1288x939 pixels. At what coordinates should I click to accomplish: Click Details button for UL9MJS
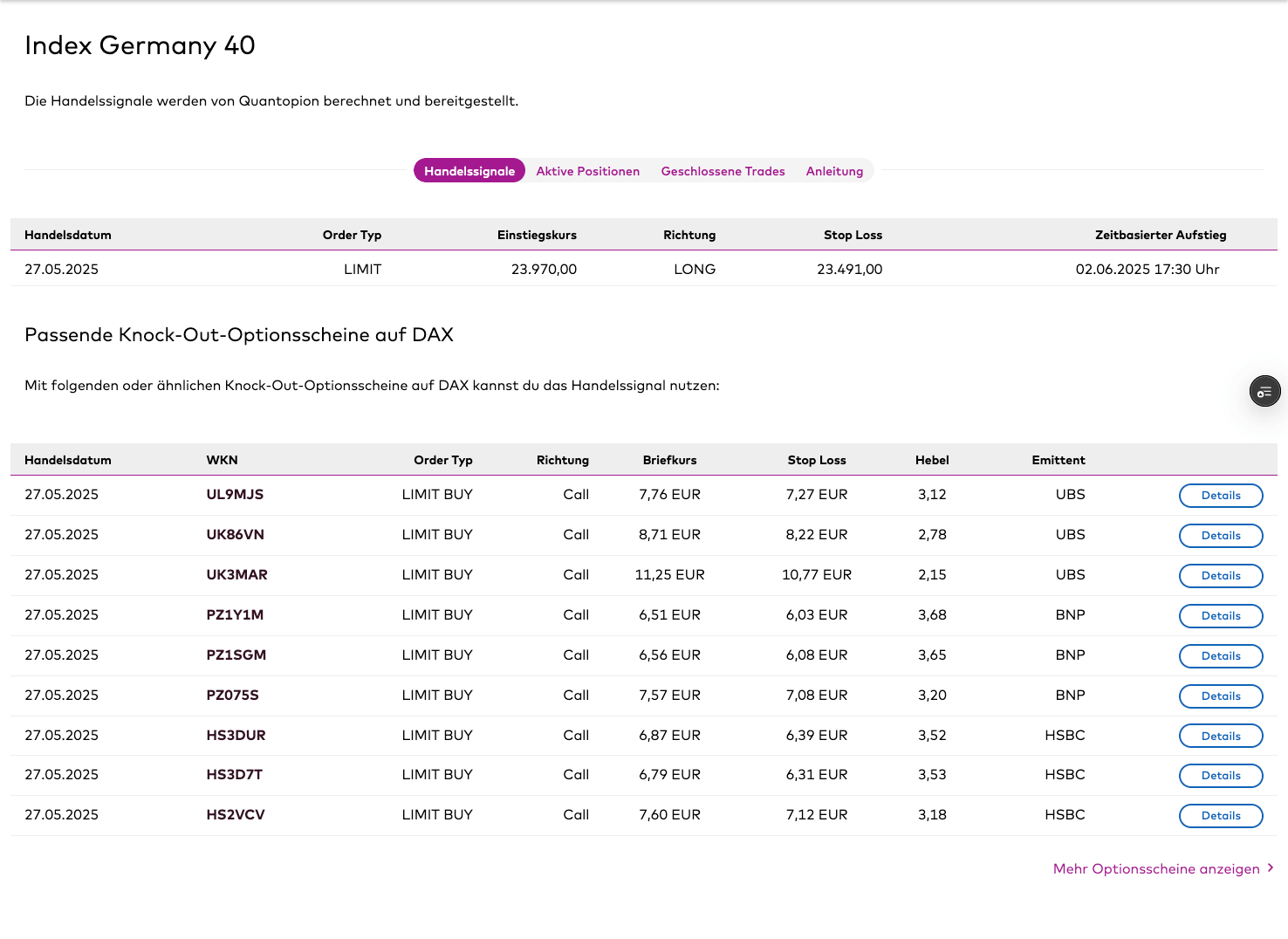1221,496
